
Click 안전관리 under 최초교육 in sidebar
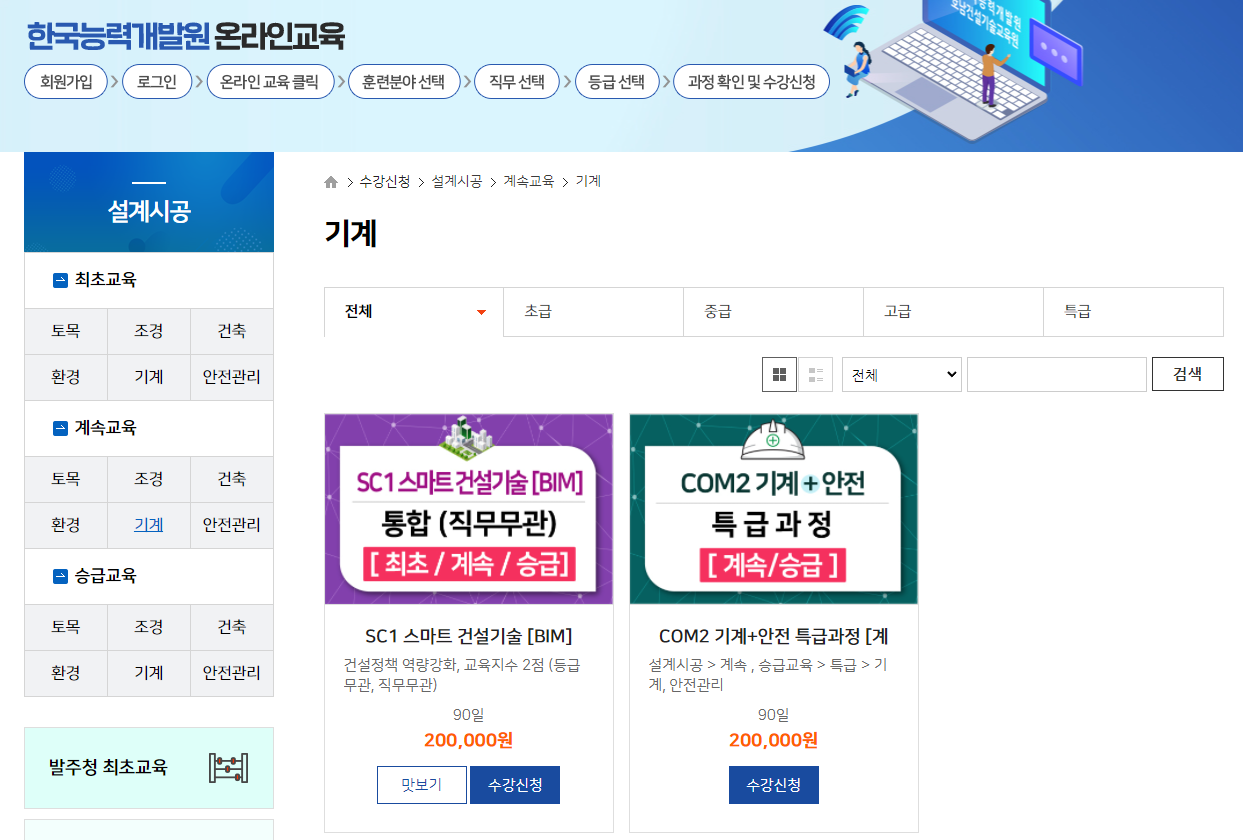click(232, 377)
